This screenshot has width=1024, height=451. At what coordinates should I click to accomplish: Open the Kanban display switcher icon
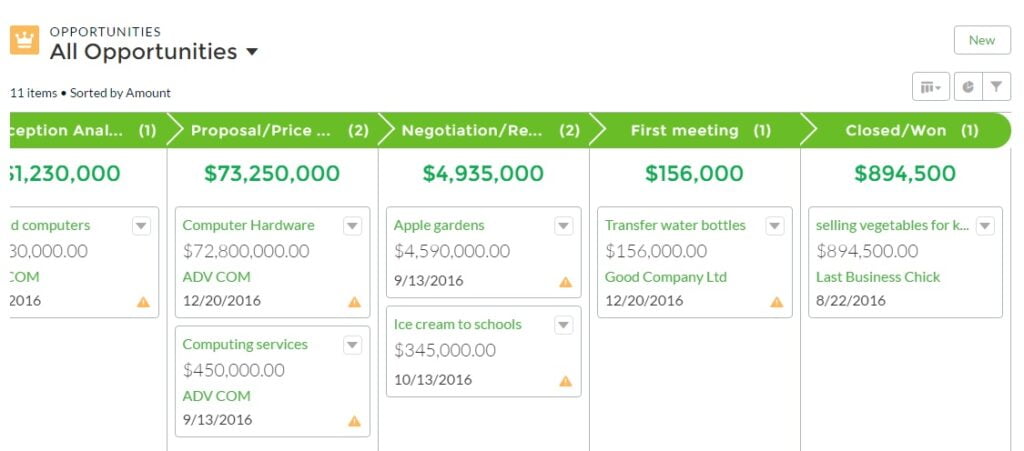coord(931,87)
